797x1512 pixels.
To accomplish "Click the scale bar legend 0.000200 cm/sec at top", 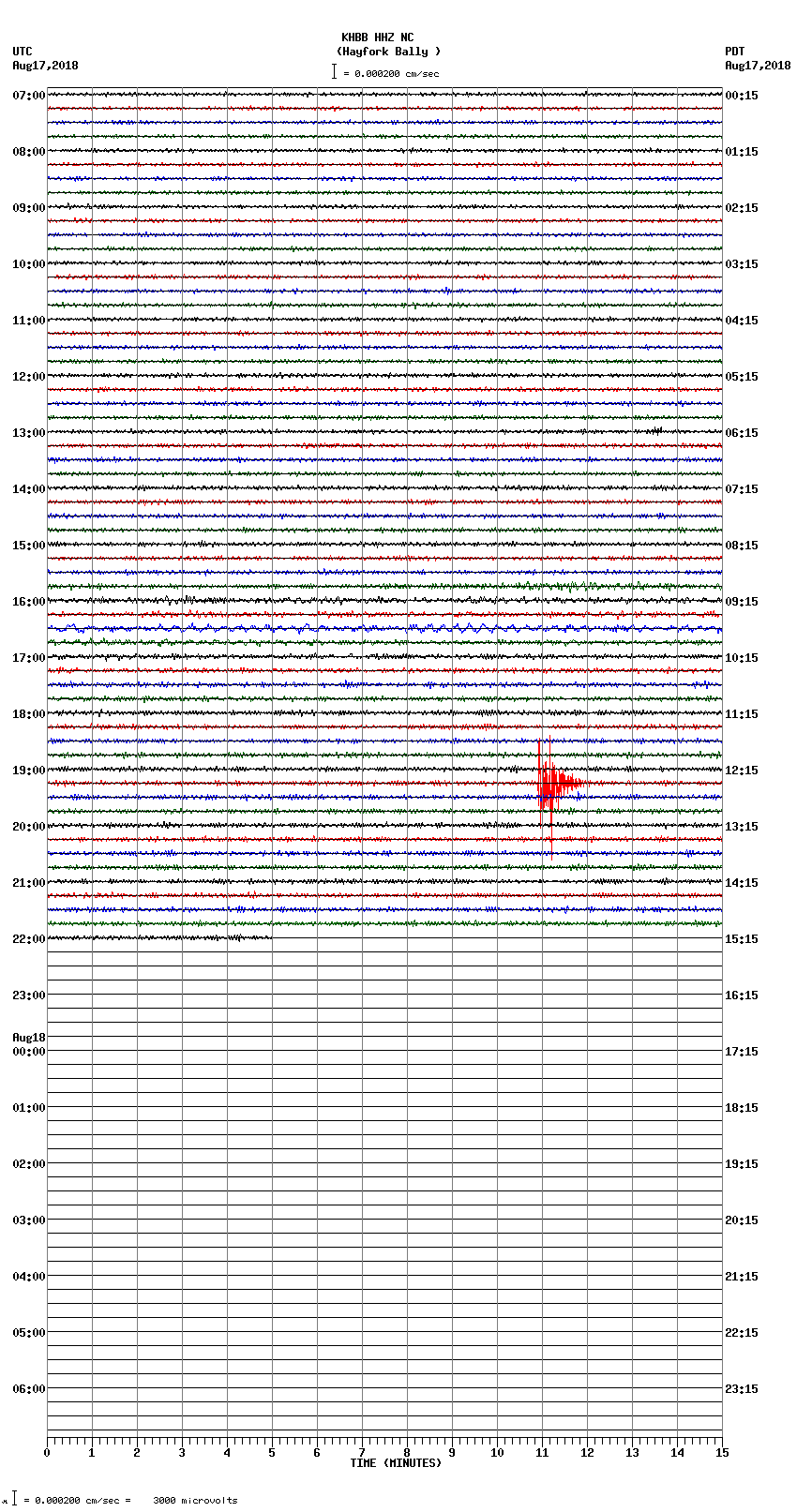I will (x=385, y=73).
